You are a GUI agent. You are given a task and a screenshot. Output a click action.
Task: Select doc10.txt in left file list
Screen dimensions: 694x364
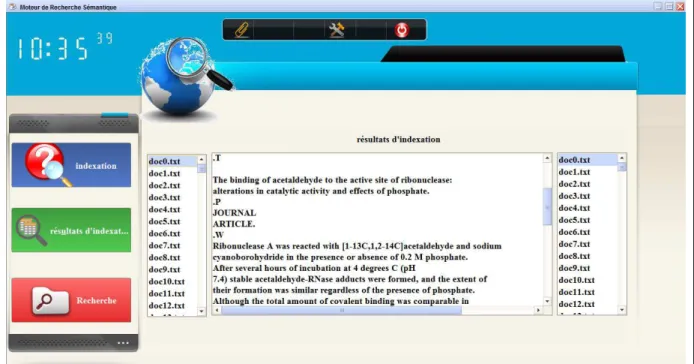pyautogui.click(x=173, y=281)
